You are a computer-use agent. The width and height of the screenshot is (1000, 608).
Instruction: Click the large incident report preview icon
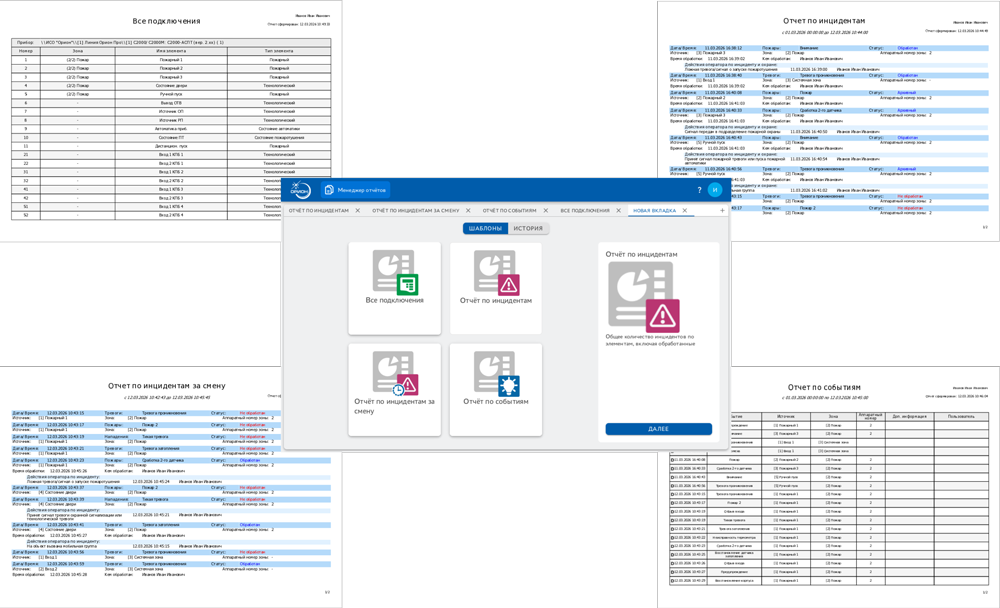643,297
